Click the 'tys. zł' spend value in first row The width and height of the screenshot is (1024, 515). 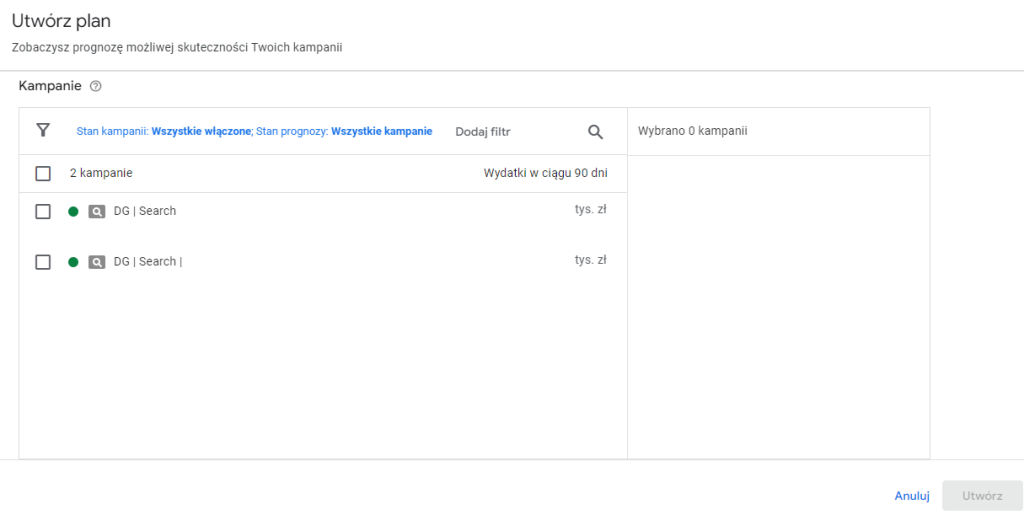click(590, 210)
